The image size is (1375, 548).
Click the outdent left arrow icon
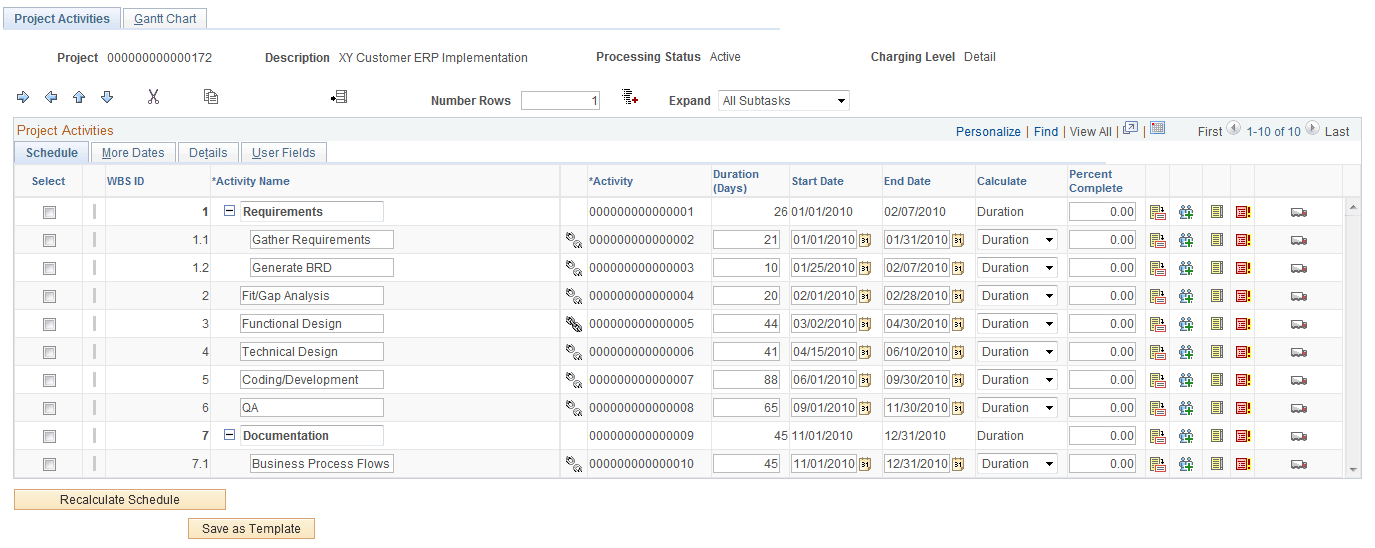51,97
